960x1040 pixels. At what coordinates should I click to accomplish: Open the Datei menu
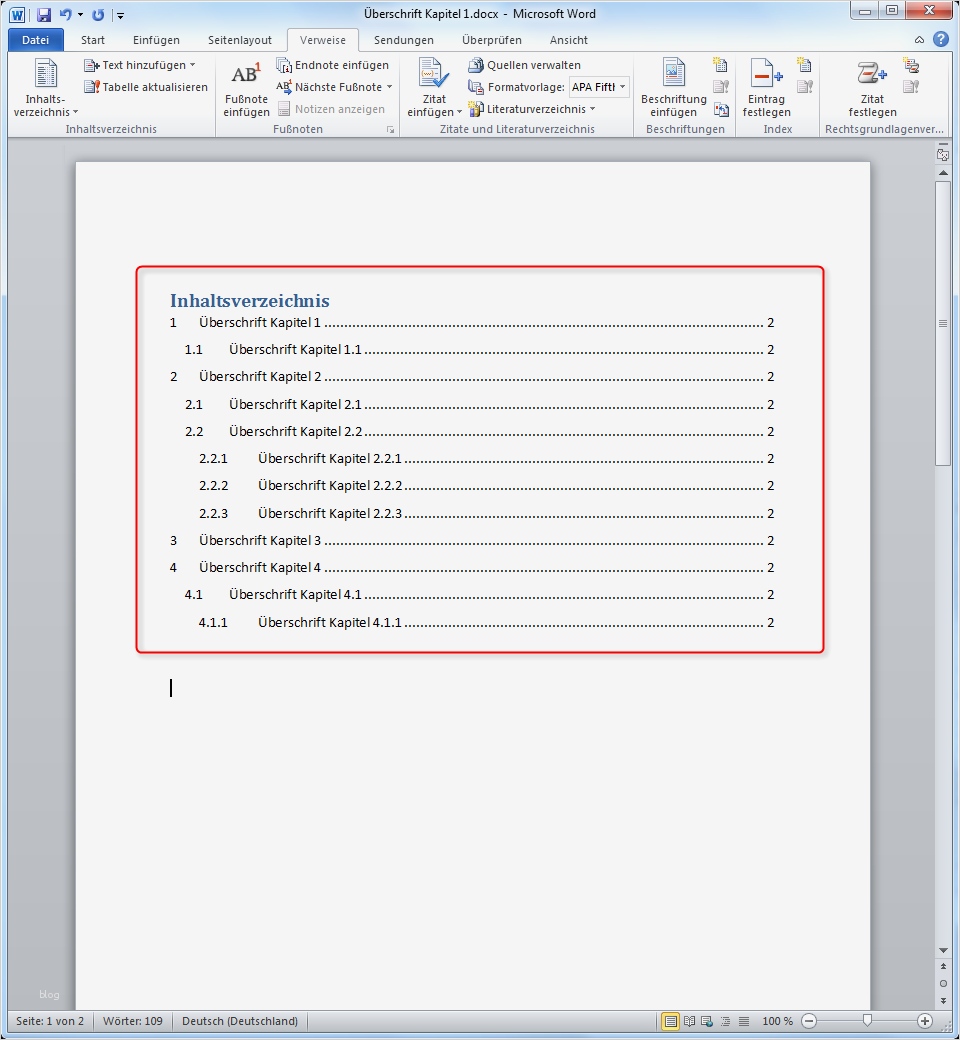(x=35, y=40)
